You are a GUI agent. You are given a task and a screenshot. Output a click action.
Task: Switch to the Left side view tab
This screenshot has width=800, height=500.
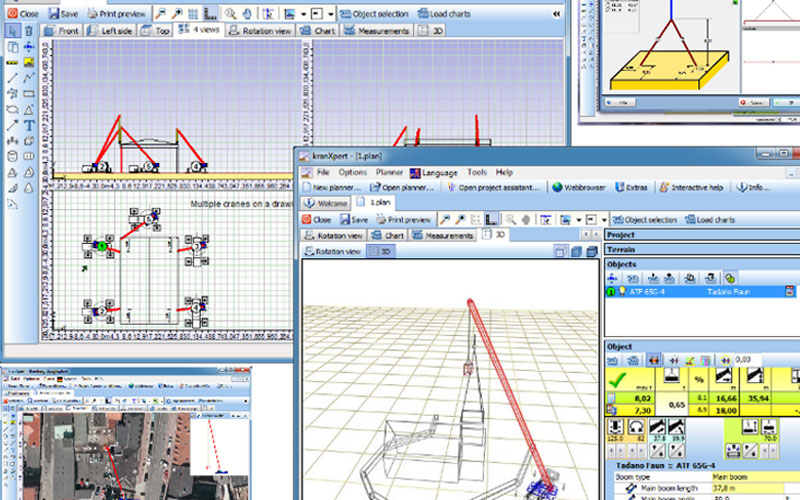[110, 31]
